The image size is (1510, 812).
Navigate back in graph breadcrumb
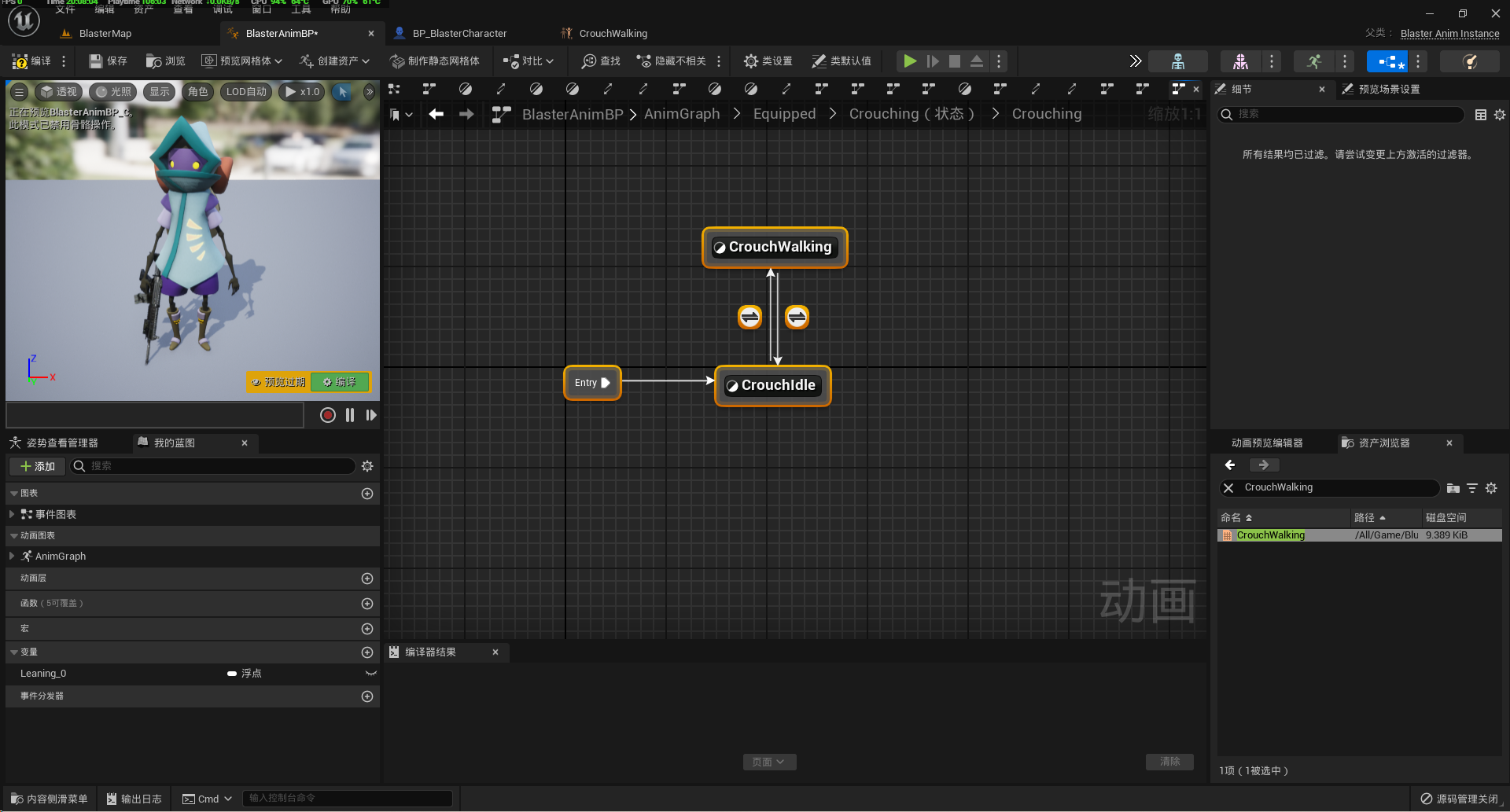pyautogui.click(x=436, y=115)
